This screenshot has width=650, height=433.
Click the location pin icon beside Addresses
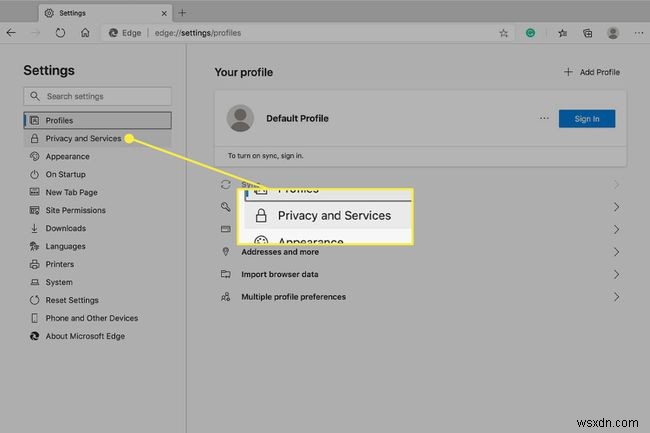(226, 252)
